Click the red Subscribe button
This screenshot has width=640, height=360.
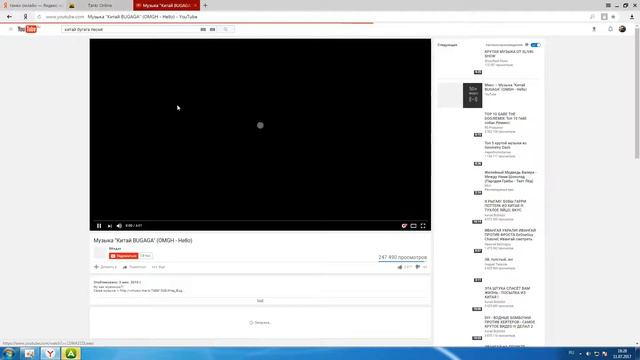pos(124,256)
